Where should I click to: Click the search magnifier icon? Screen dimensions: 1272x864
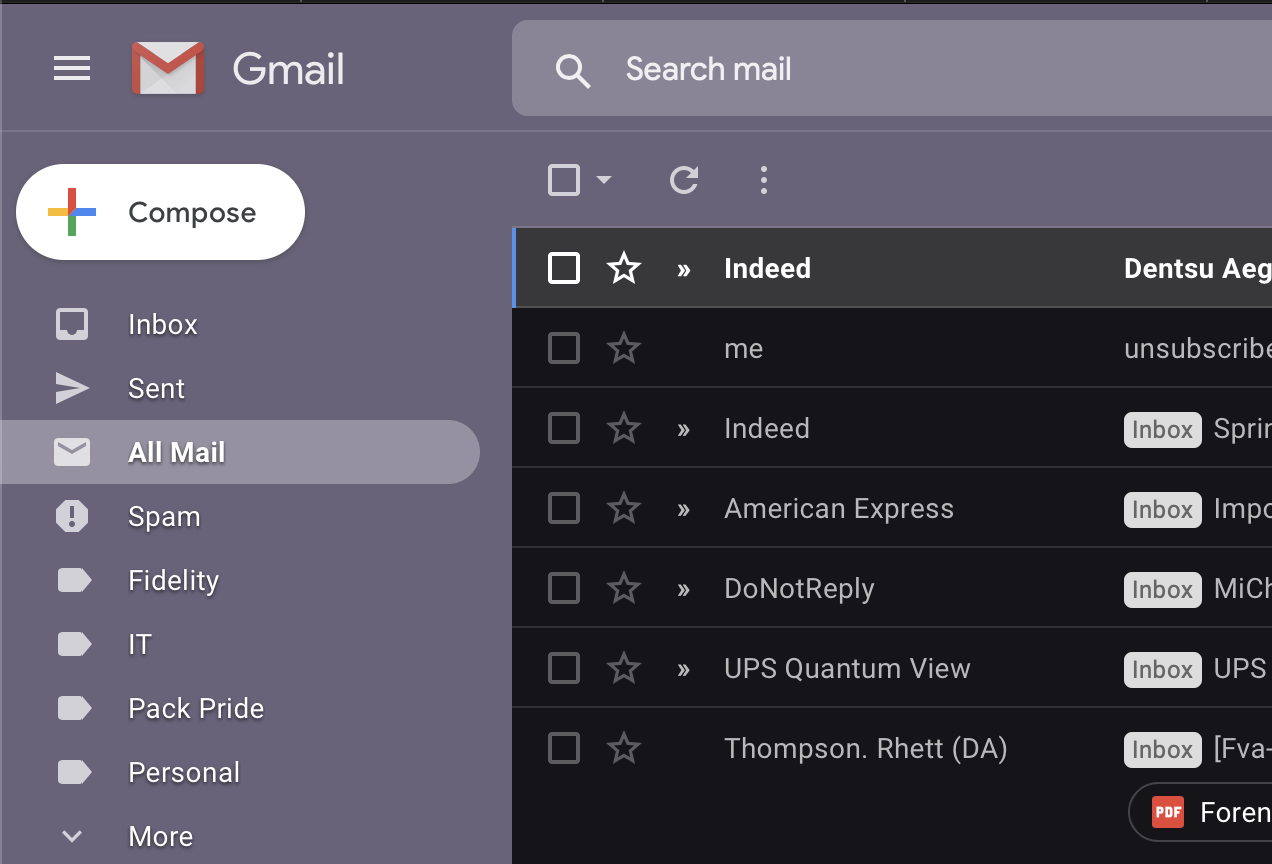click(x=572, y=70)
